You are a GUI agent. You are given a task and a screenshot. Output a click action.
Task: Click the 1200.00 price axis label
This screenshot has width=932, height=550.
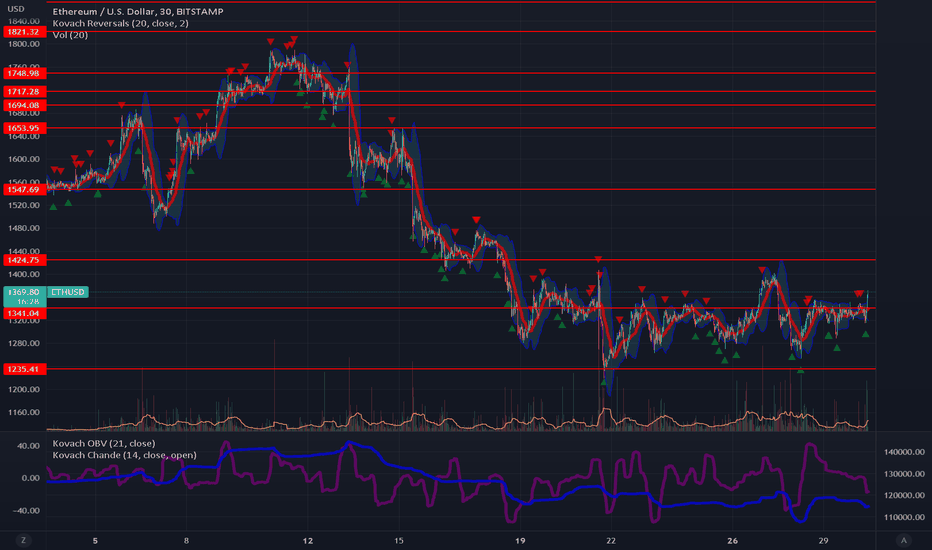[x=24, y=389]
